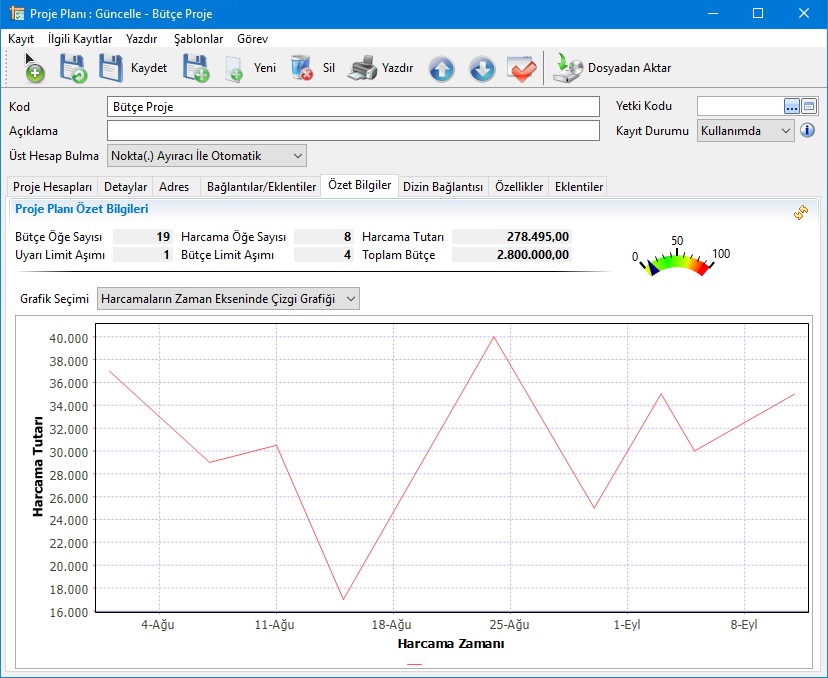Click the budget usage gauge indicator

pos(678,260)
